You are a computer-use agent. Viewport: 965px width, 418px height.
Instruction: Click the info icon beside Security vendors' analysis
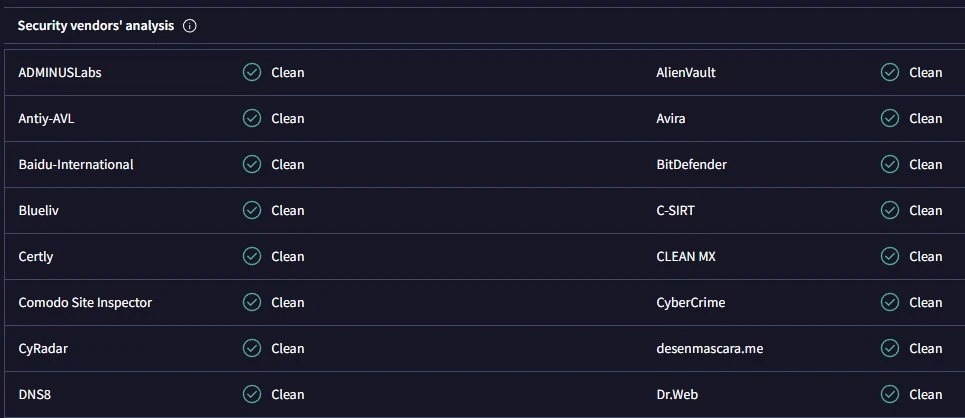point(190,26)
